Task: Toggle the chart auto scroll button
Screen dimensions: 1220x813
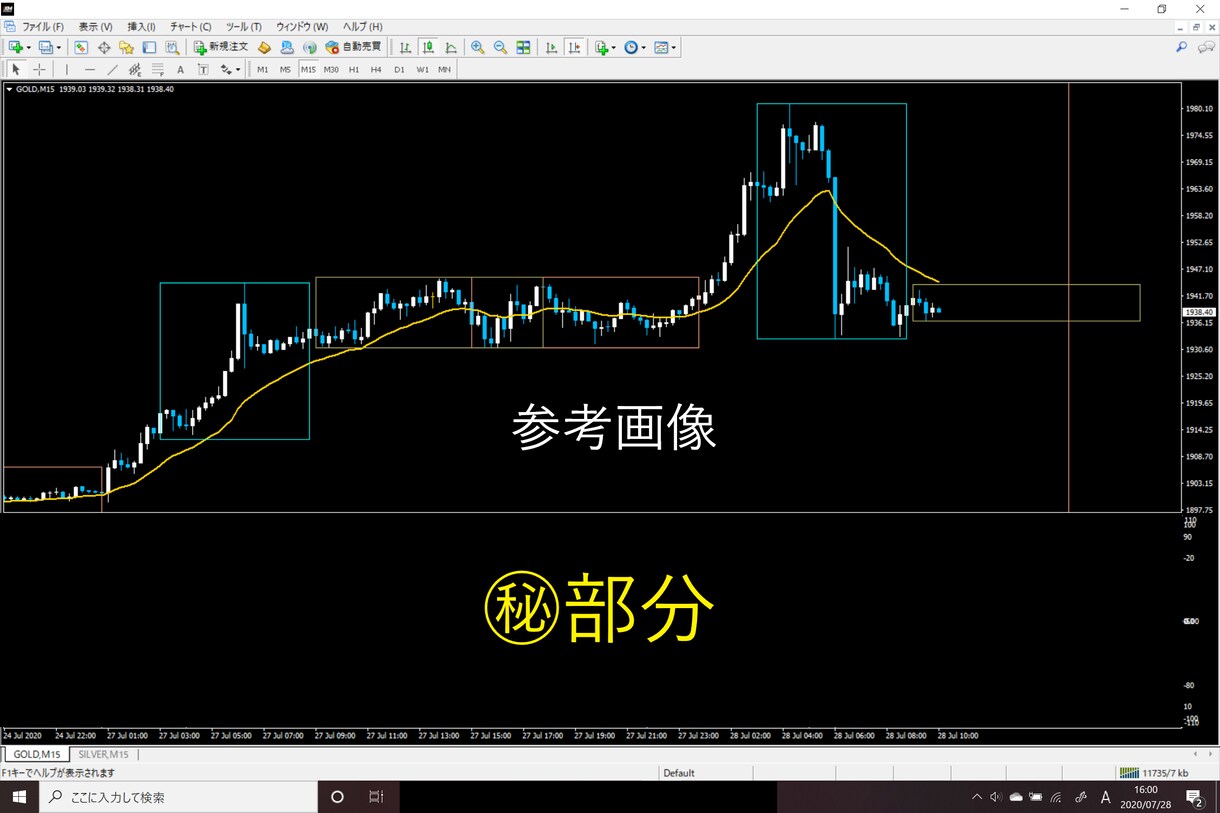Action: 551,47
